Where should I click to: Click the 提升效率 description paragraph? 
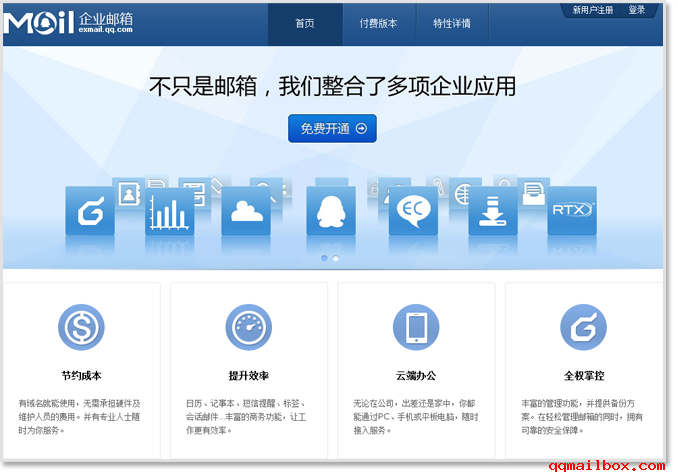pos(246,417)
